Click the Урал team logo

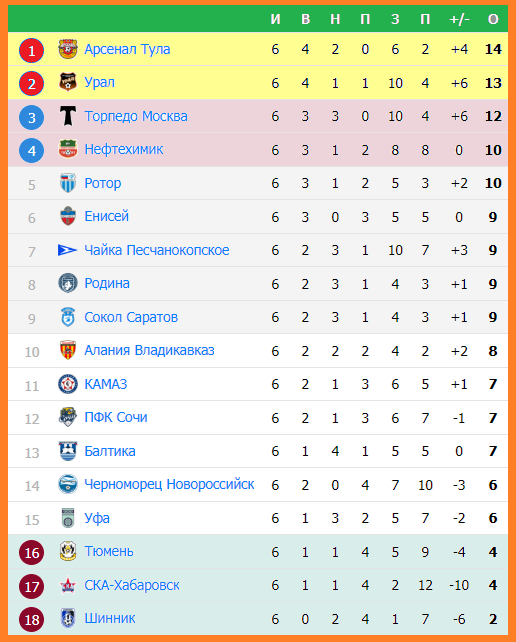click(x=68, y=82)
